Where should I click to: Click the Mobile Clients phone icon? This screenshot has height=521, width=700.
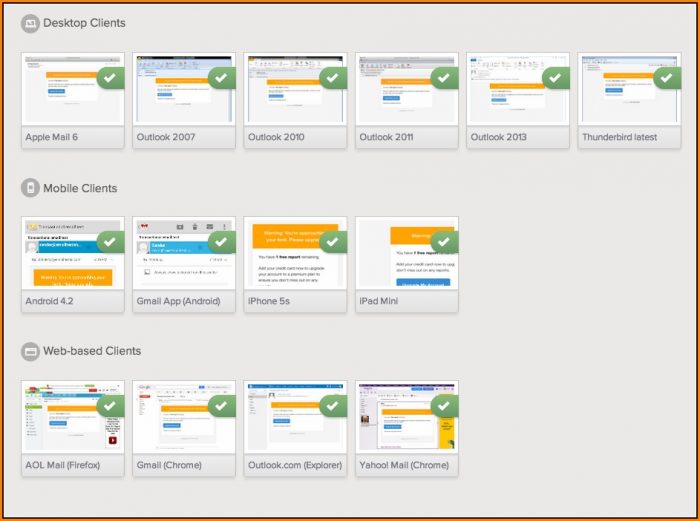[31, 188]
